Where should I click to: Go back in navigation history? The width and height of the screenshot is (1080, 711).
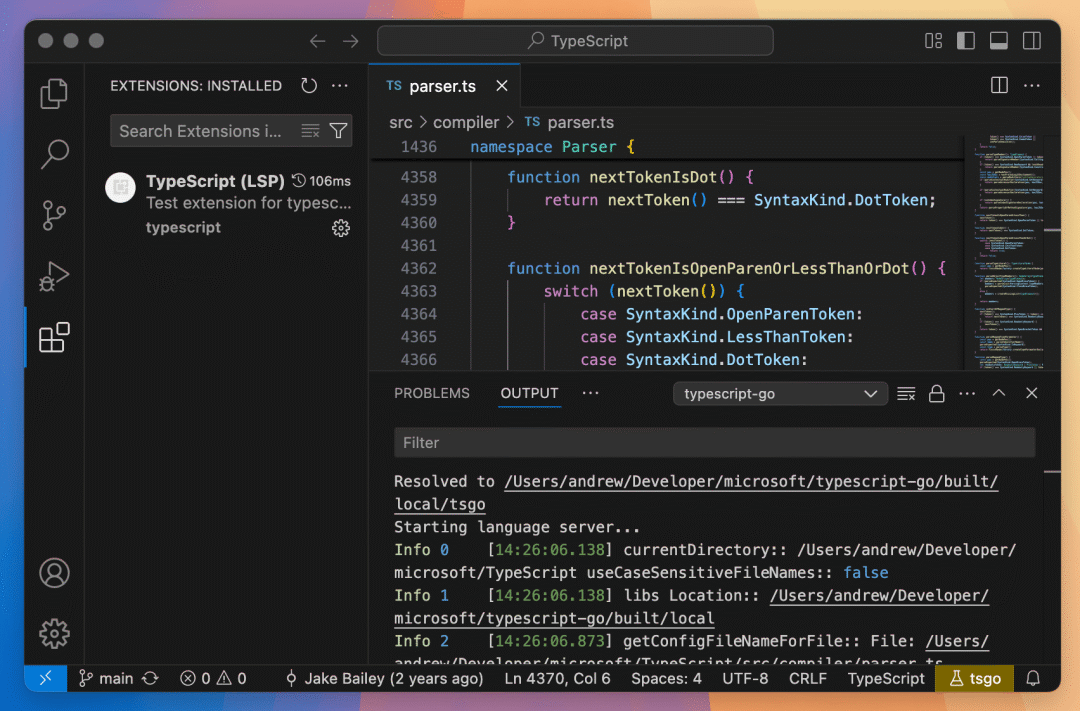tap(317, 41)
